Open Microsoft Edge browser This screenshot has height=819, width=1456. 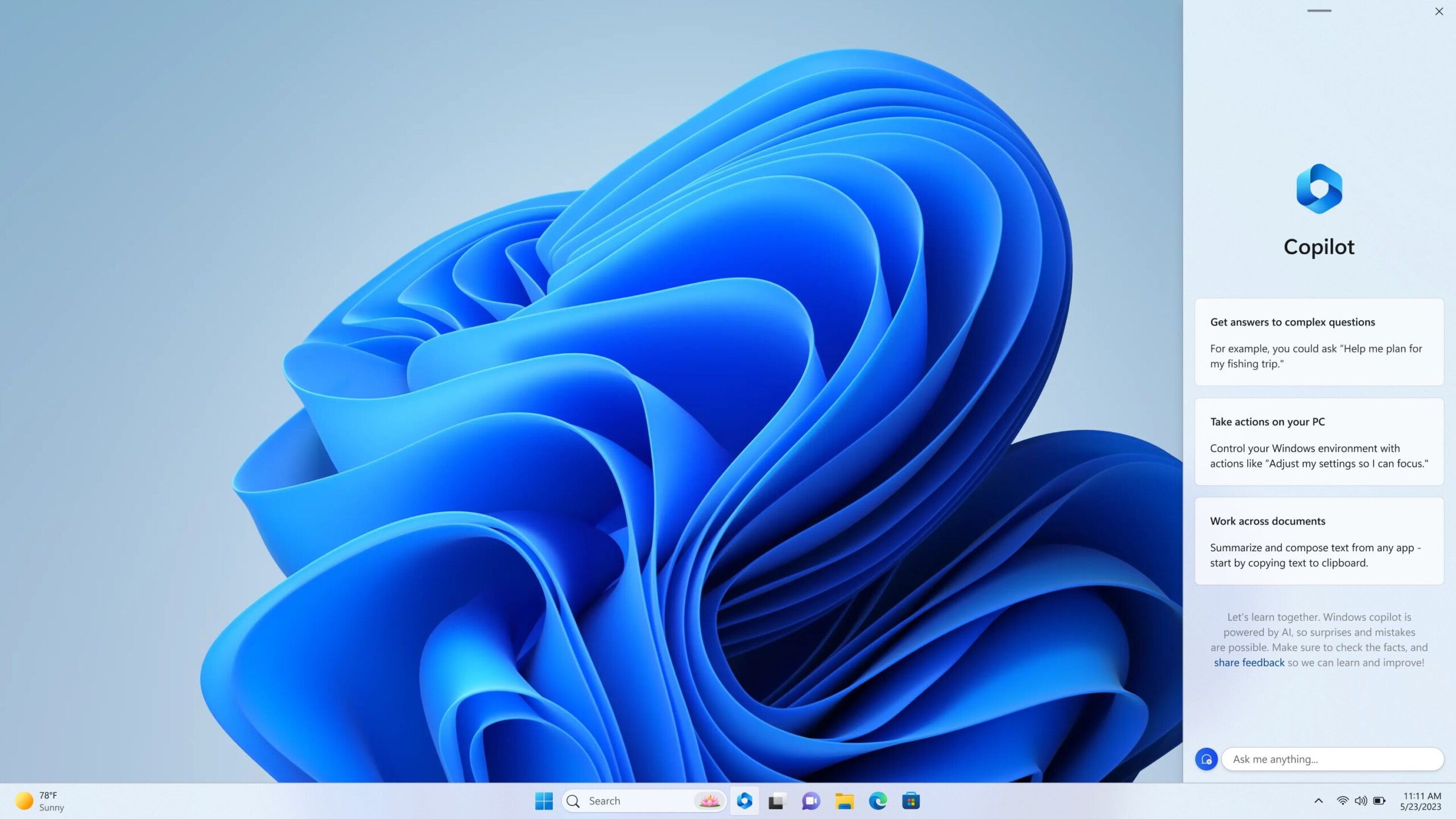(877, 800)
